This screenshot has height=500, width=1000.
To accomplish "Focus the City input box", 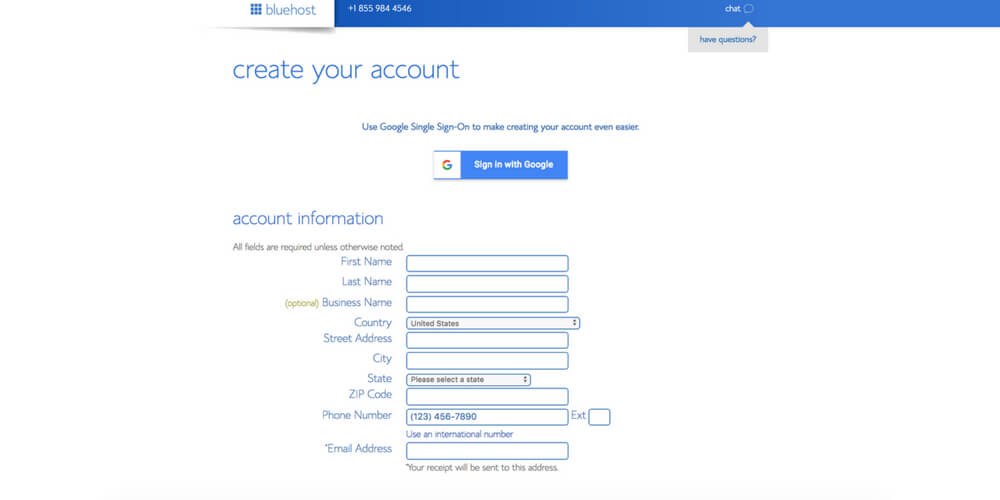I will click(487, 360).
